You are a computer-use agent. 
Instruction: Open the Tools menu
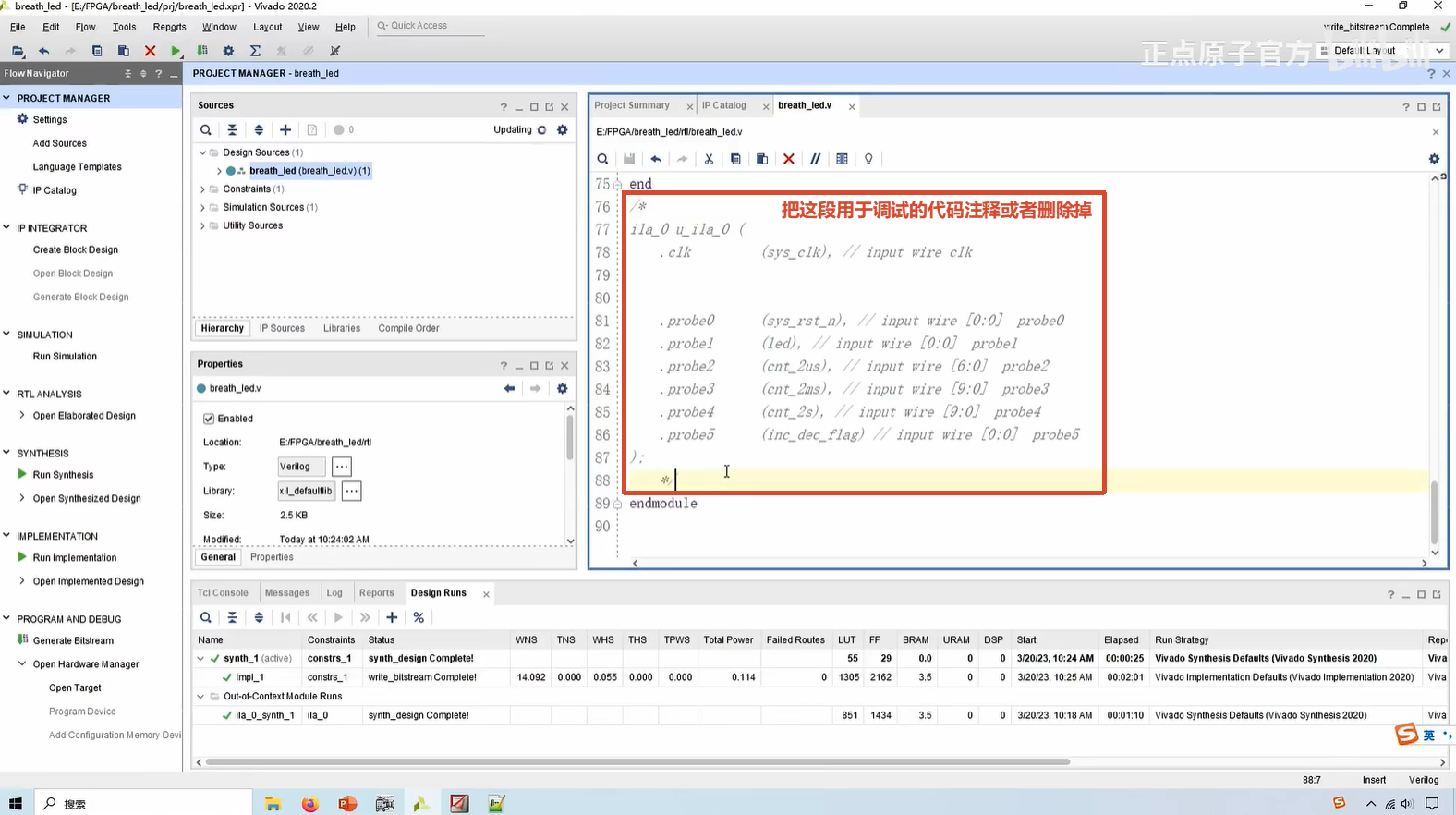(124, 27)
